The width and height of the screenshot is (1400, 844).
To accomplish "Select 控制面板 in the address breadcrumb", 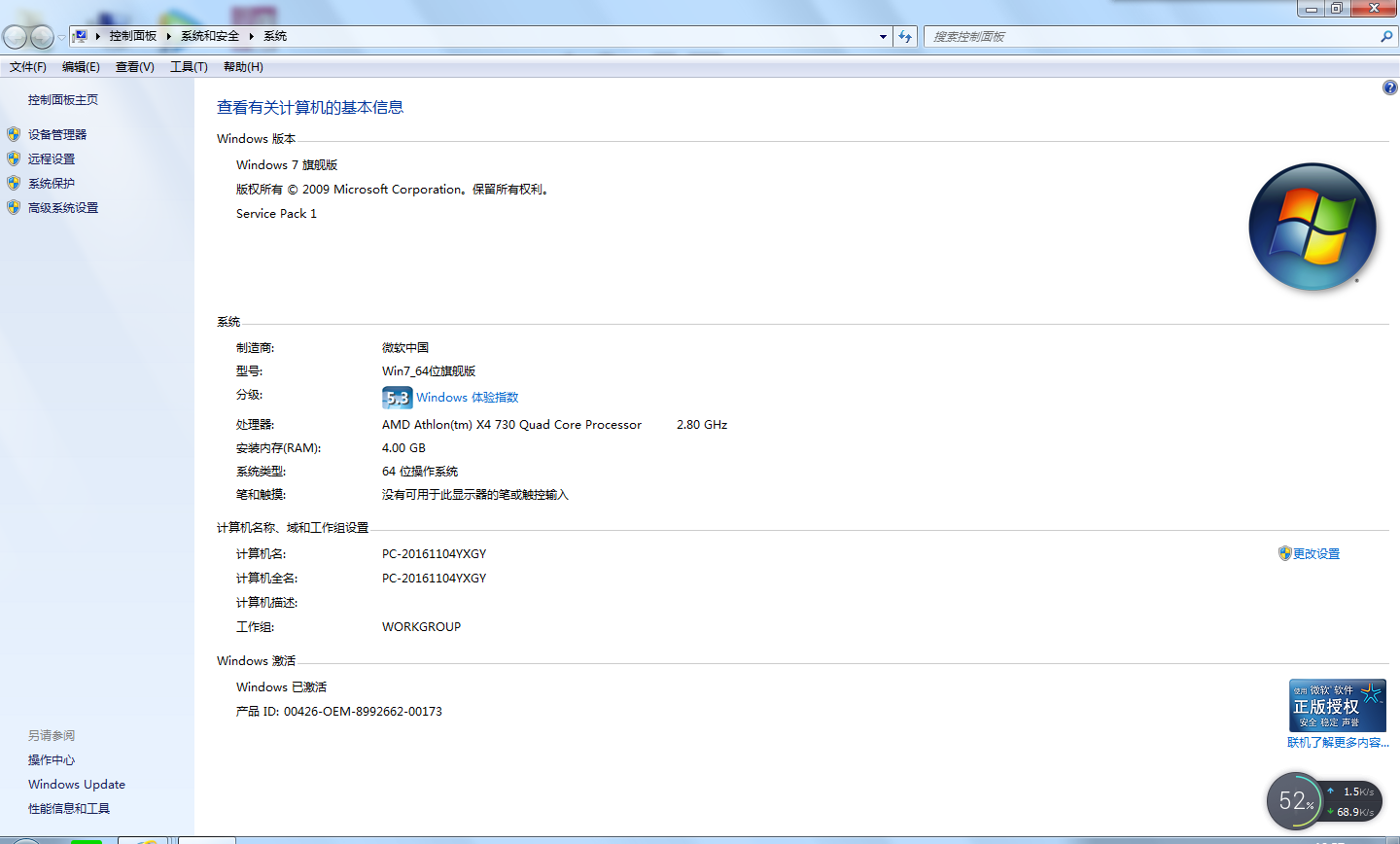I will pos(133,36).
